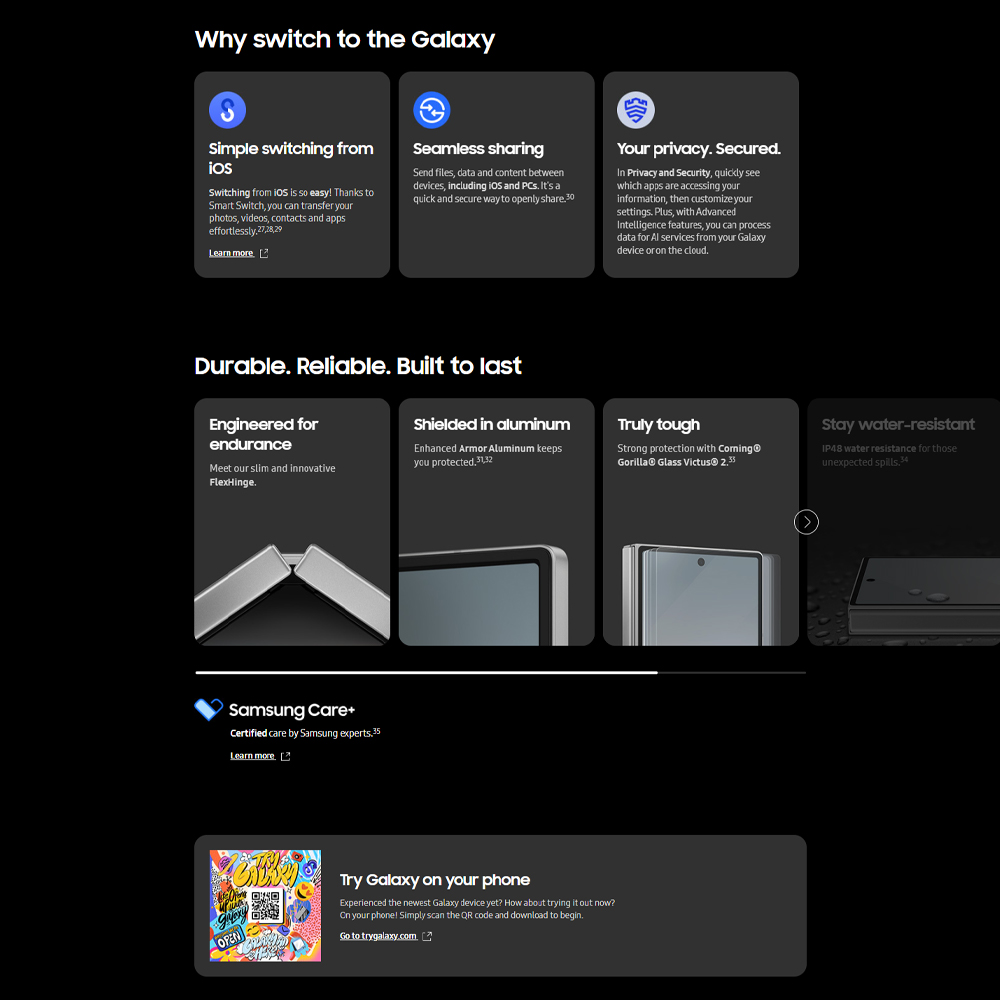Follow the Go to trygalaxy.com link
This screenshot has height=1000, width=1000.
[x=378, y=937]
